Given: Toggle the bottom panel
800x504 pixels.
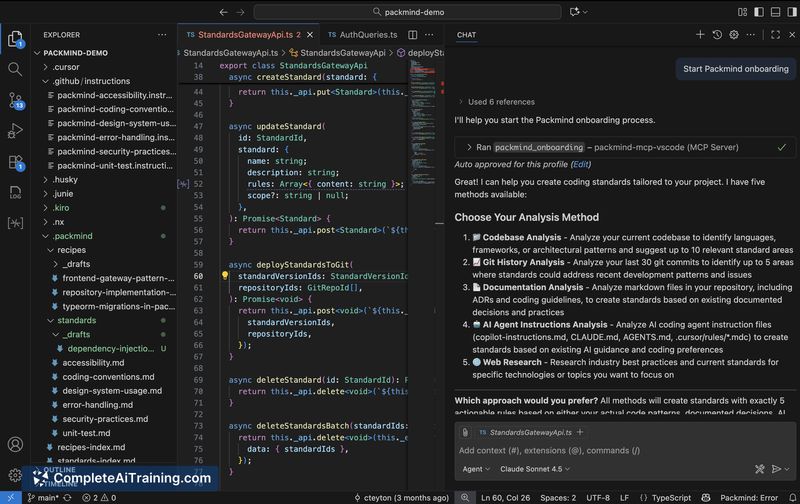Looking at the screenshot, I should tap(775, 12).
